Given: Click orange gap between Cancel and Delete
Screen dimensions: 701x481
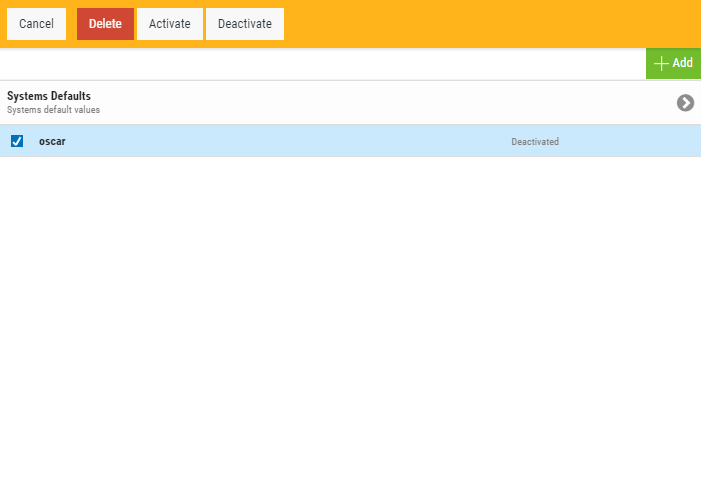Looking at the screenshot, I should pyautogui.click(x=72, y=24).
